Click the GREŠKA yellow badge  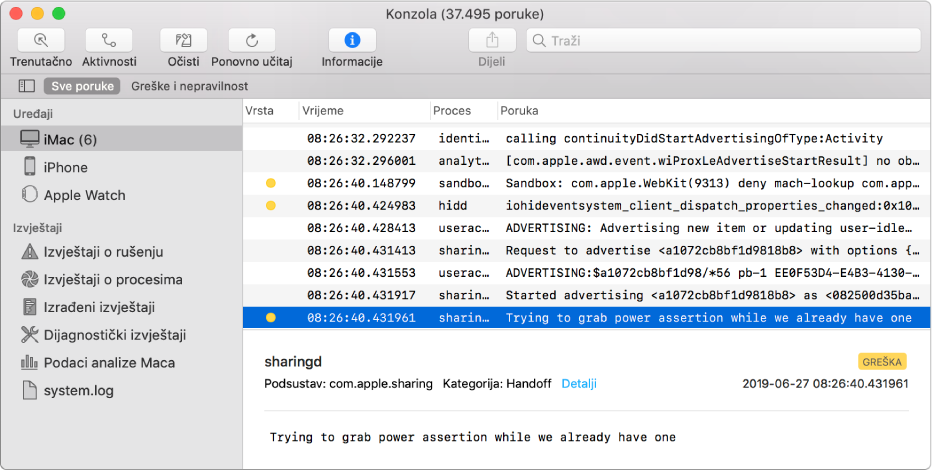[x=882, y=361]
